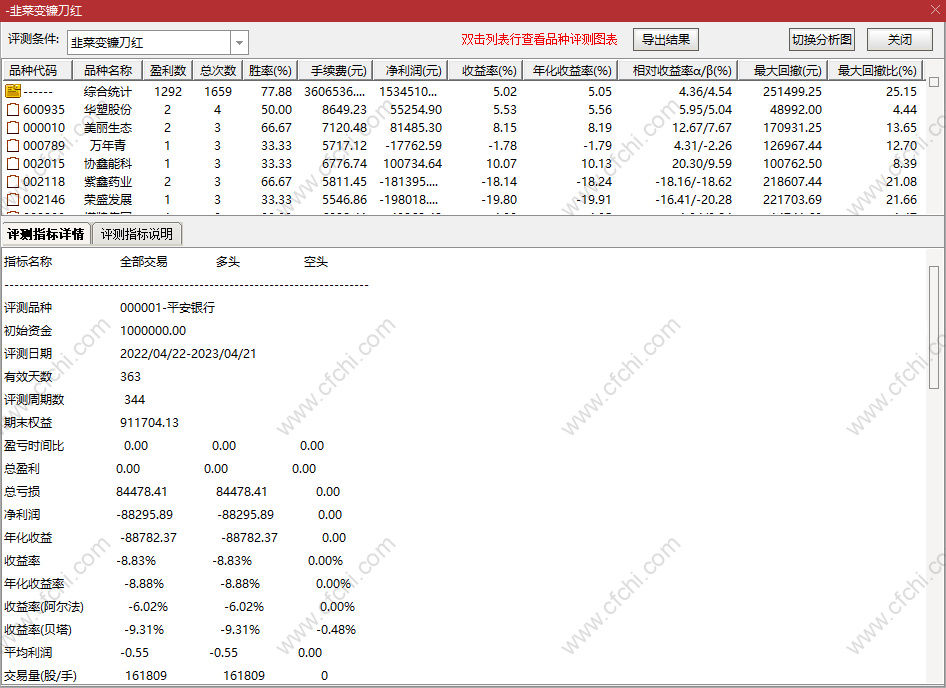Click the -19.91 annualized return cell

[593, 200]
